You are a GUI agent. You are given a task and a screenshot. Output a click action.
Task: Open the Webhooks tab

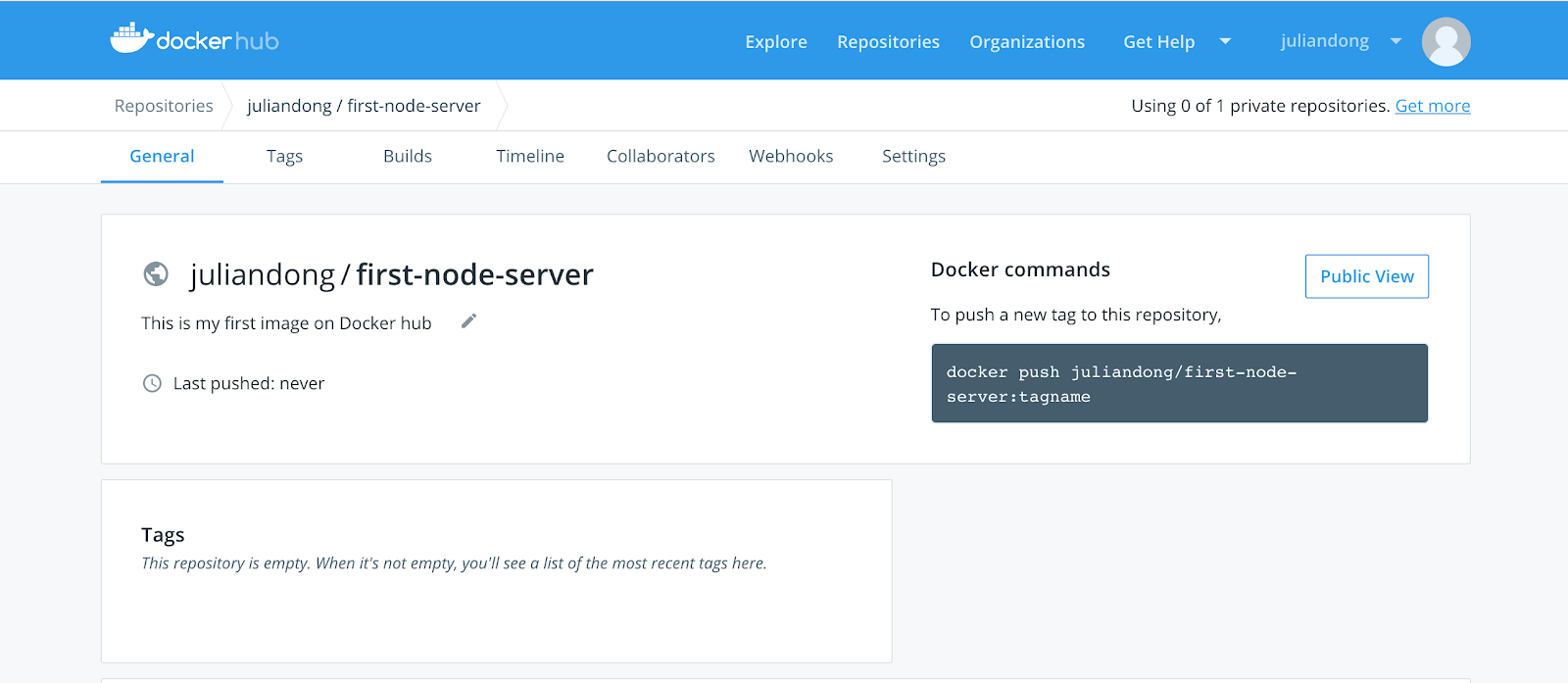(791, 157)
